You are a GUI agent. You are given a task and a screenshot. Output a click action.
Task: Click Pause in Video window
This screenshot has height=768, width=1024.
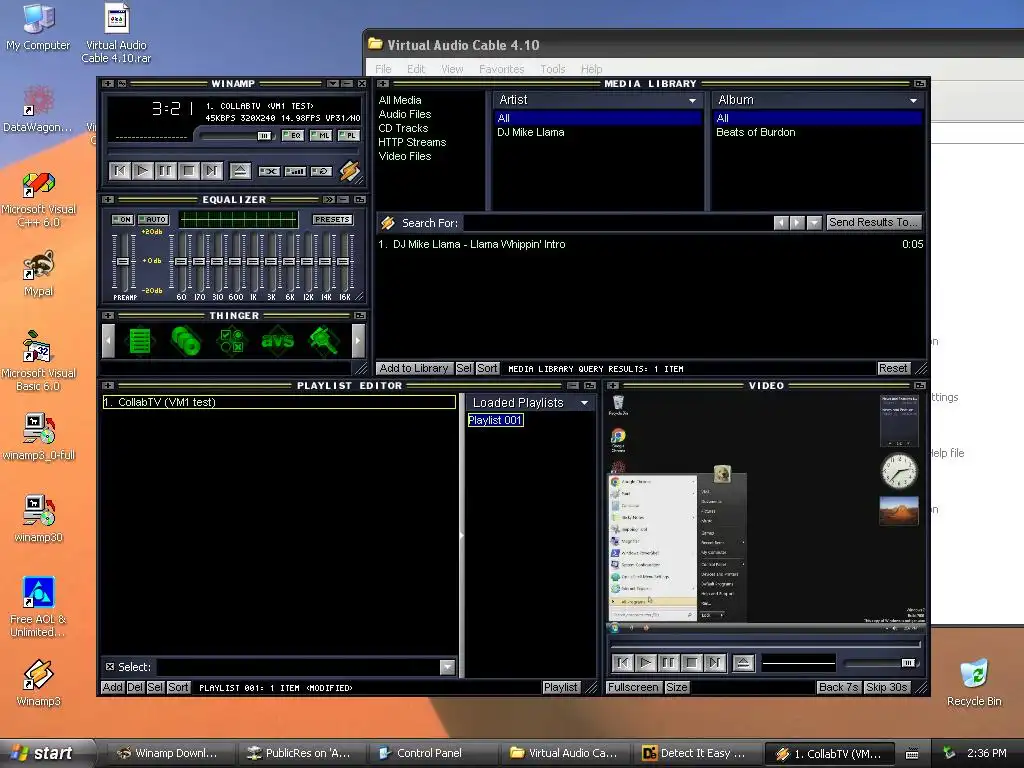(669, 664)
